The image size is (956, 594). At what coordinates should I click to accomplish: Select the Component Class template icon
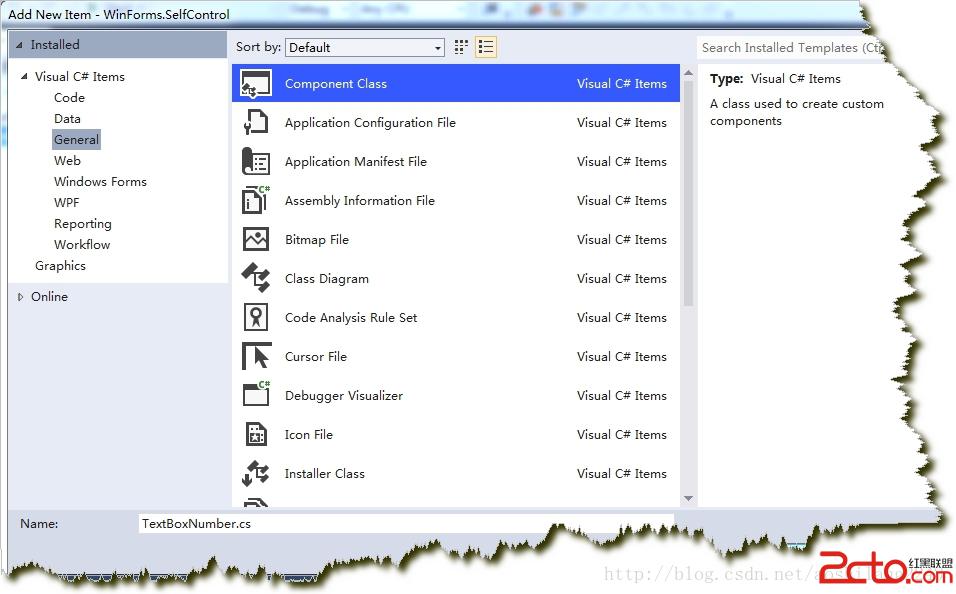pyautogui.click(x=256, y=84)
